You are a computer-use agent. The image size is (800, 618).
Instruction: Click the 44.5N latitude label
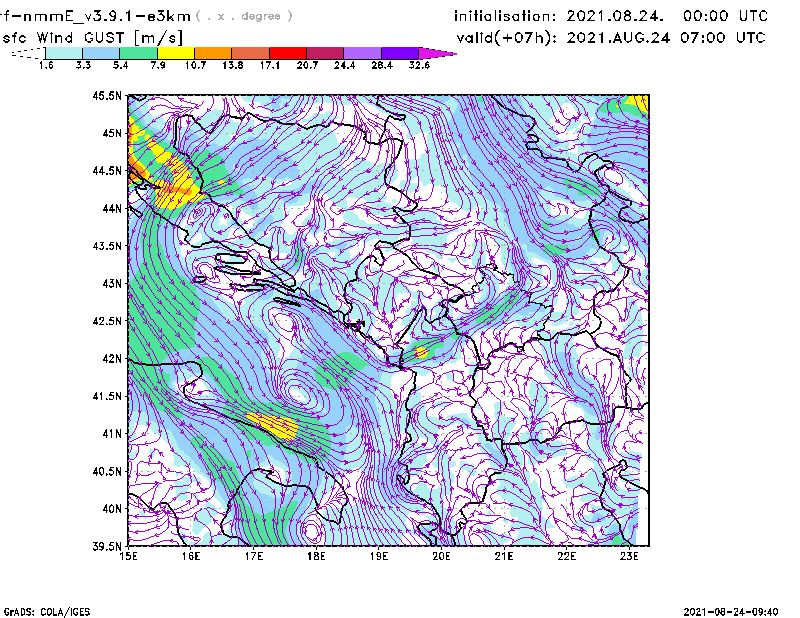pyautogui.click(x=107, y=170)
